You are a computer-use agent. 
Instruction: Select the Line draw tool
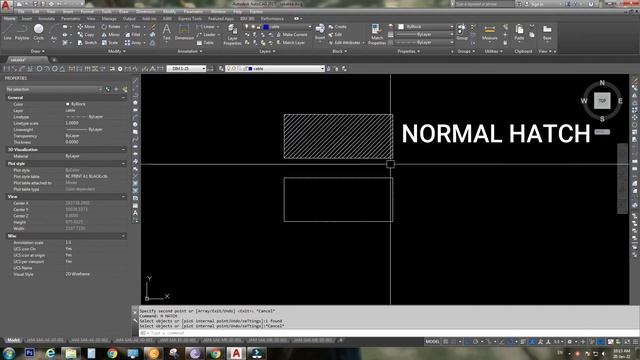(x=8, y=32)
